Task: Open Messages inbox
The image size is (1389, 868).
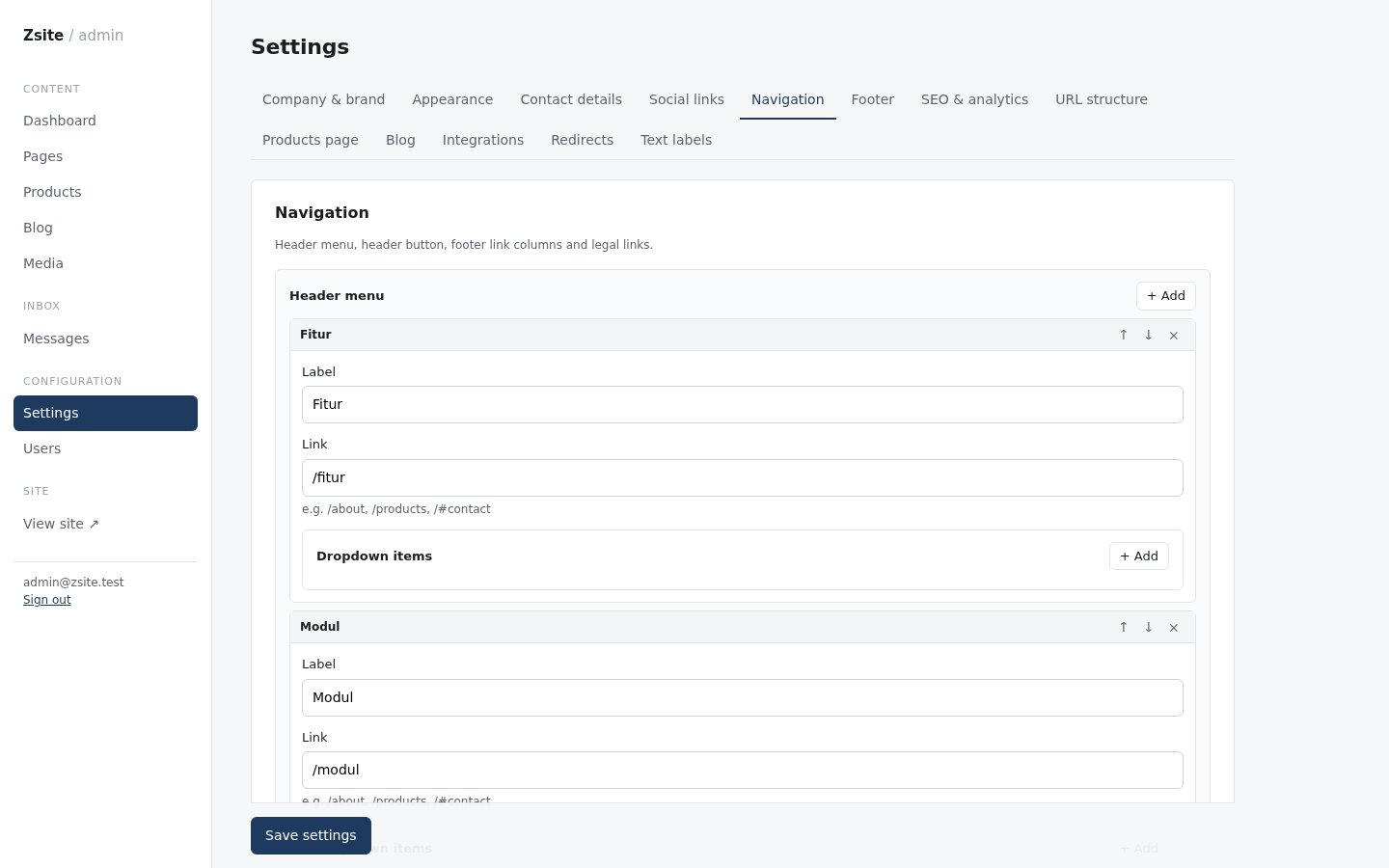Action: point(105,339)
